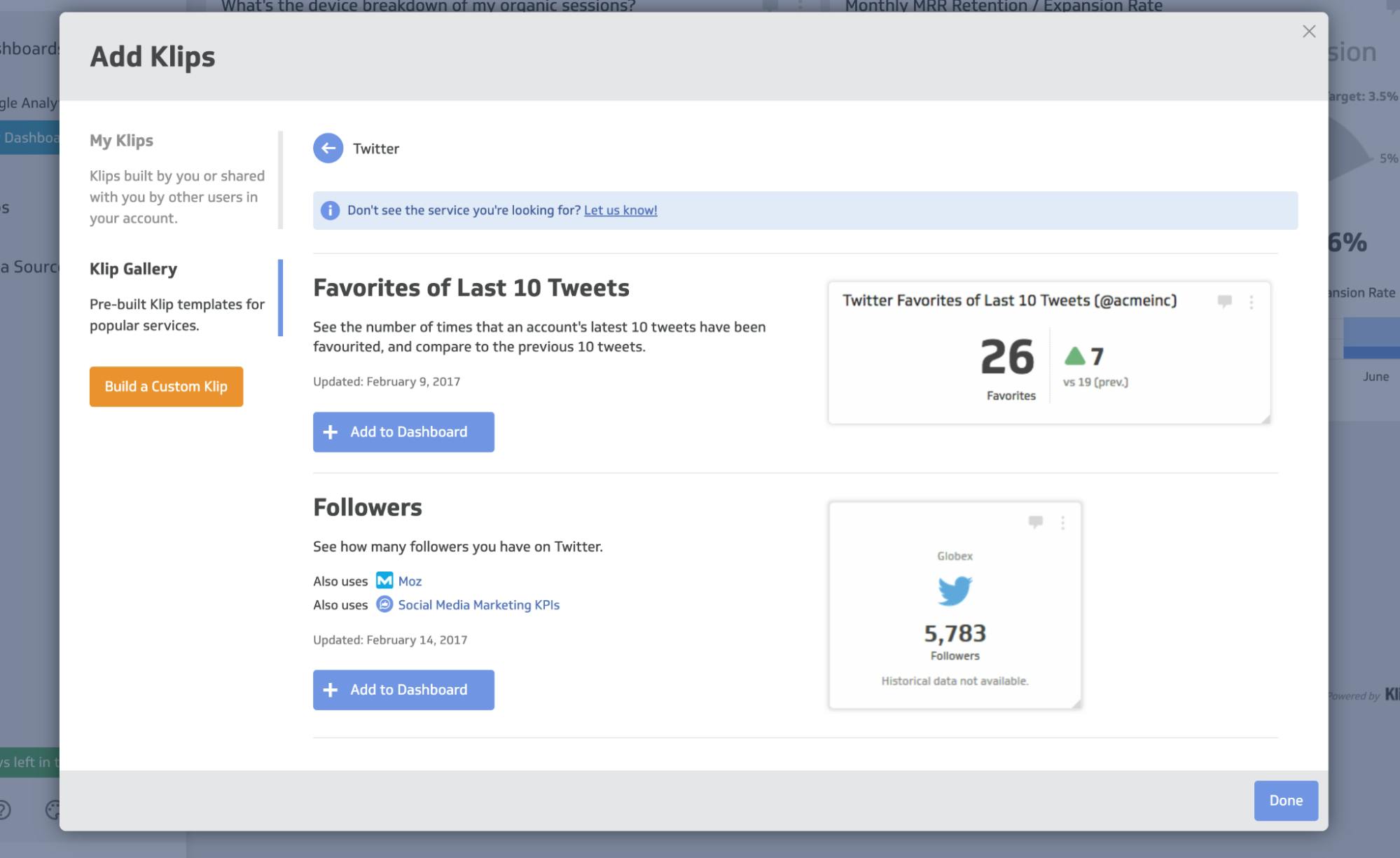Click the 'vs 19 (prev.)' comparison text

point(1096,382)
